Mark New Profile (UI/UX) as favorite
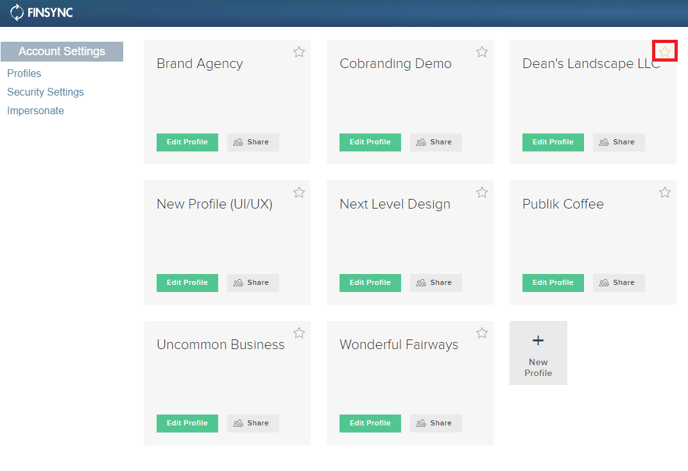 299,192
